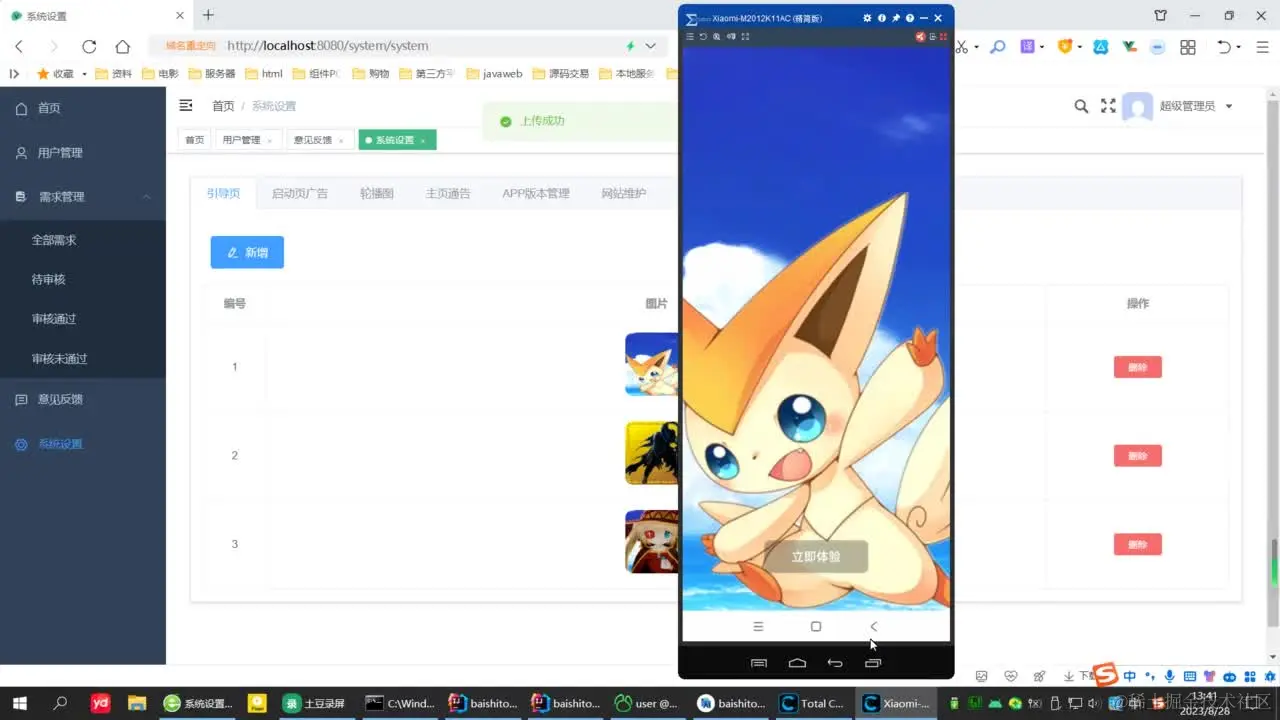Open Total C... taskbar item

pos(813,703)
